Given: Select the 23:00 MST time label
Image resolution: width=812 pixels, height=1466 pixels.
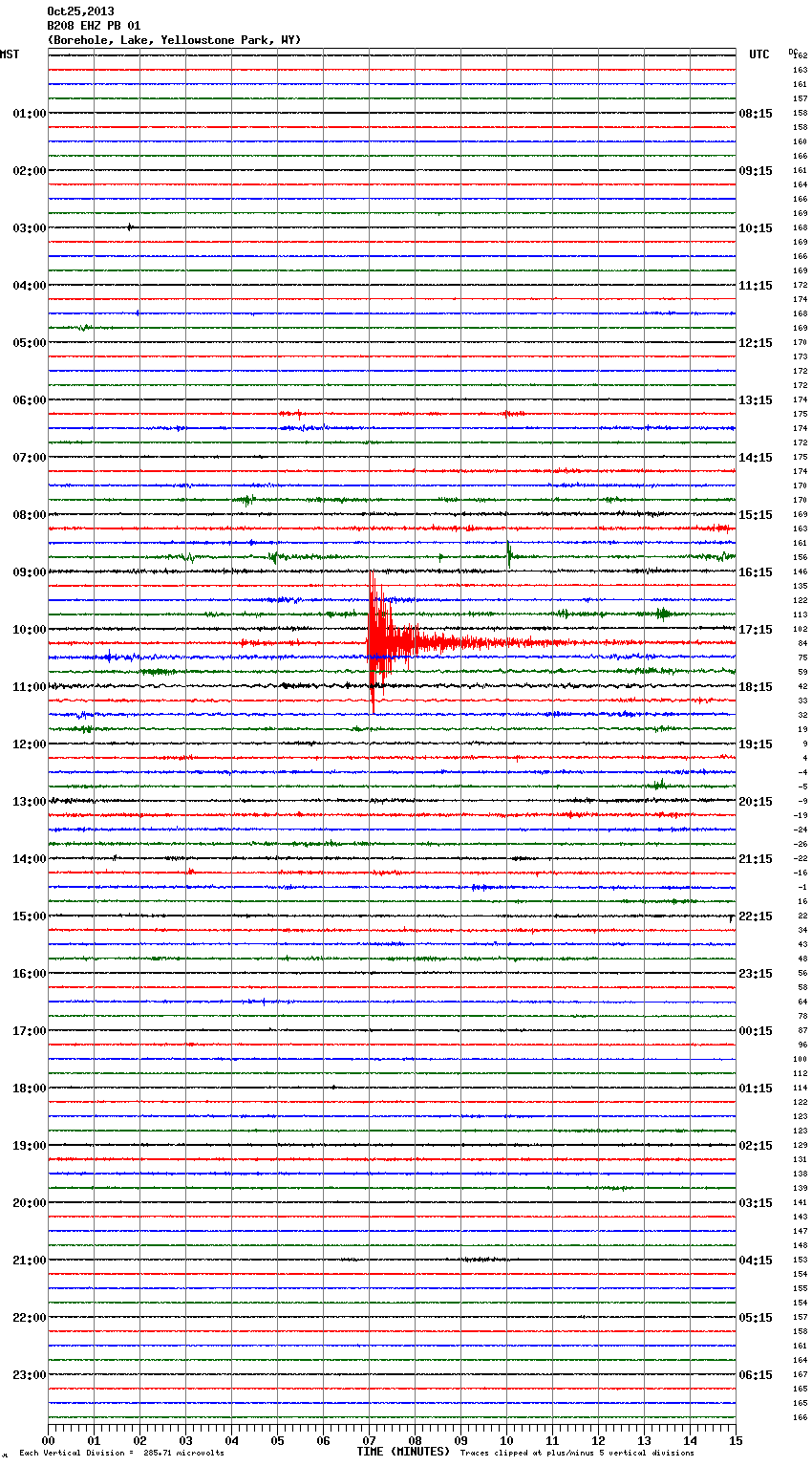Looking at the screenshot, I should [30, 1375].
